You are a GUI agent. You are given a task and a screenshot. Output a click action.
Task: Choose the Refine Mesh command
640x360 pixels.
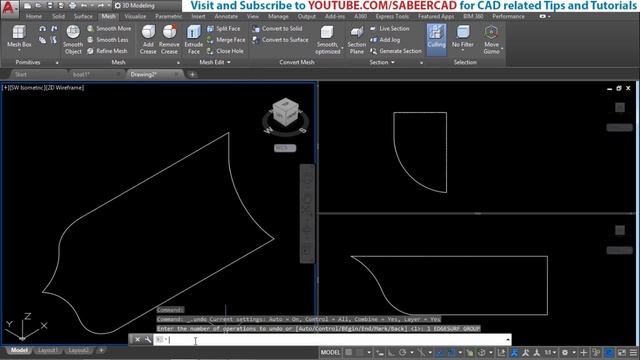tap(107, 51)
